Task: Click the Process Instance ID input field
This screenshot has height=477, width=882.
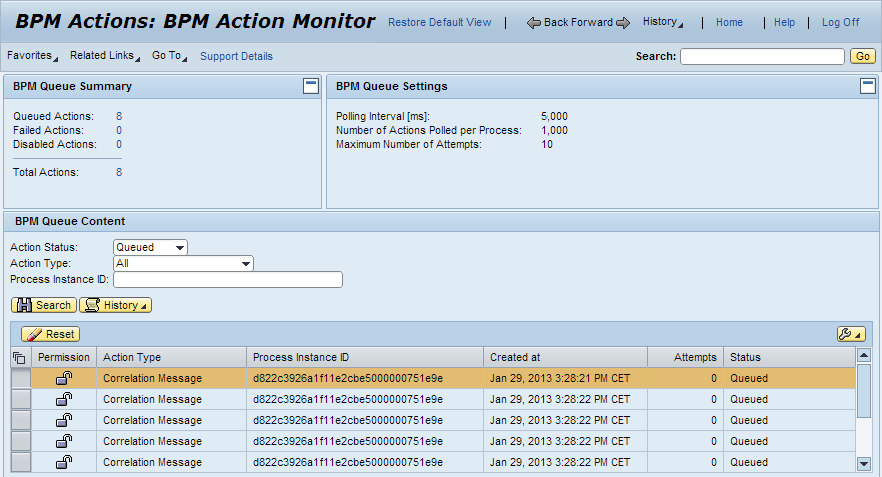Action: coord(228,280)
